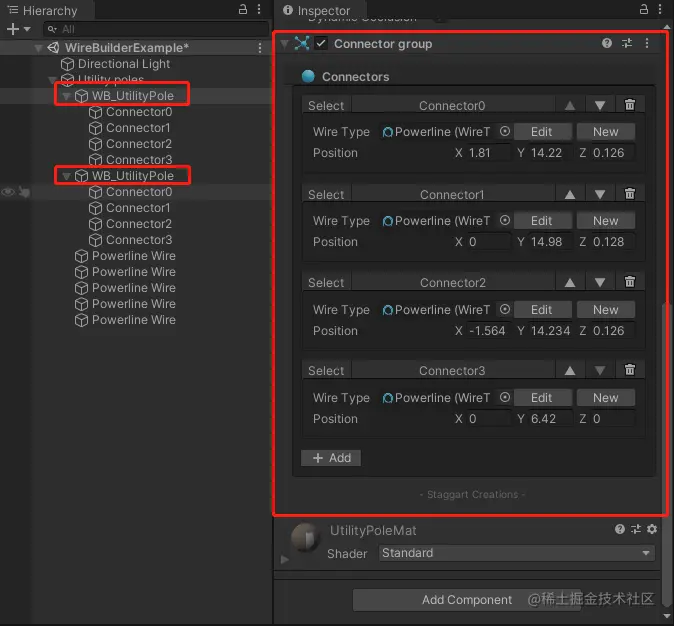Screen dimensions: 674x626
Task: Move Connector2 down with down arrow
Action: click(600, 282)
